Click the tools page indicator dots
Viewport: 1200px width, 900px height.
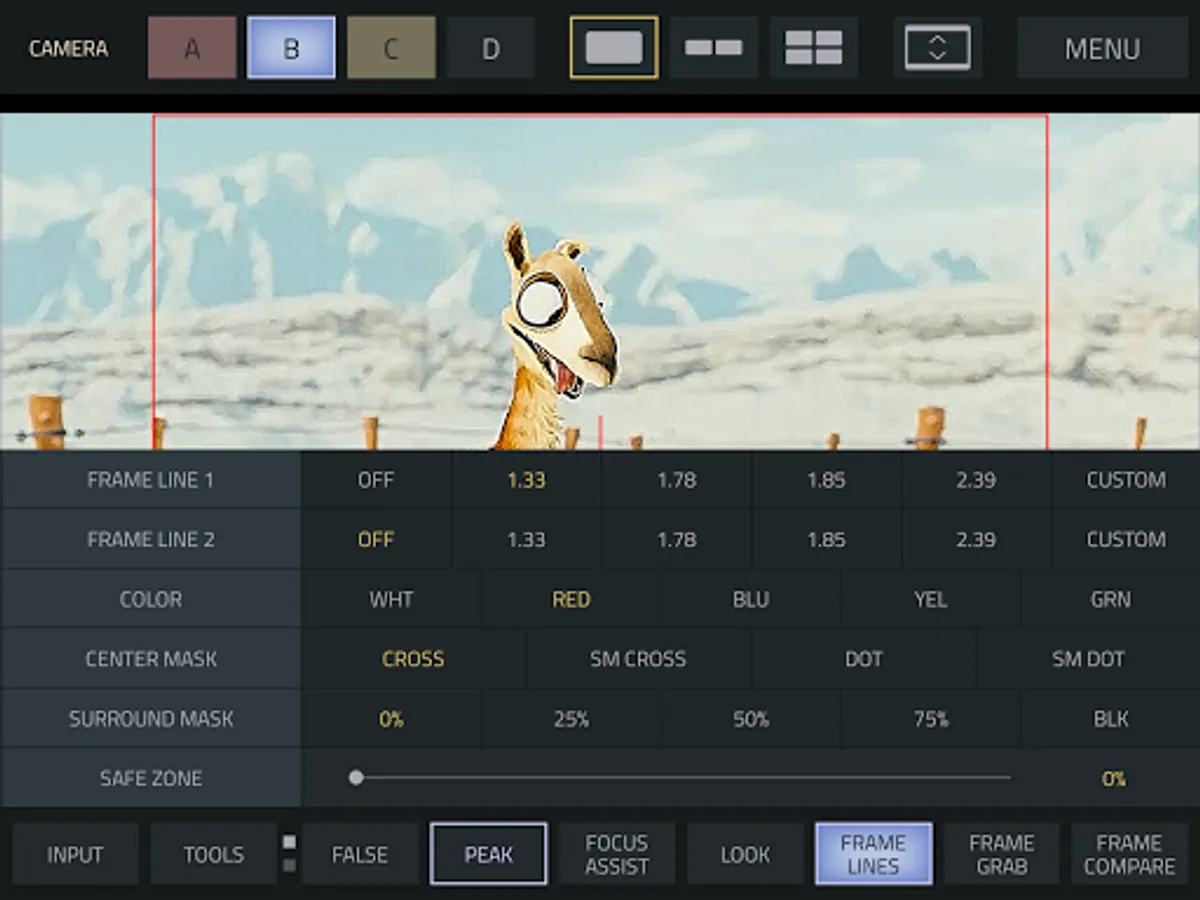(x=289, y=853)
